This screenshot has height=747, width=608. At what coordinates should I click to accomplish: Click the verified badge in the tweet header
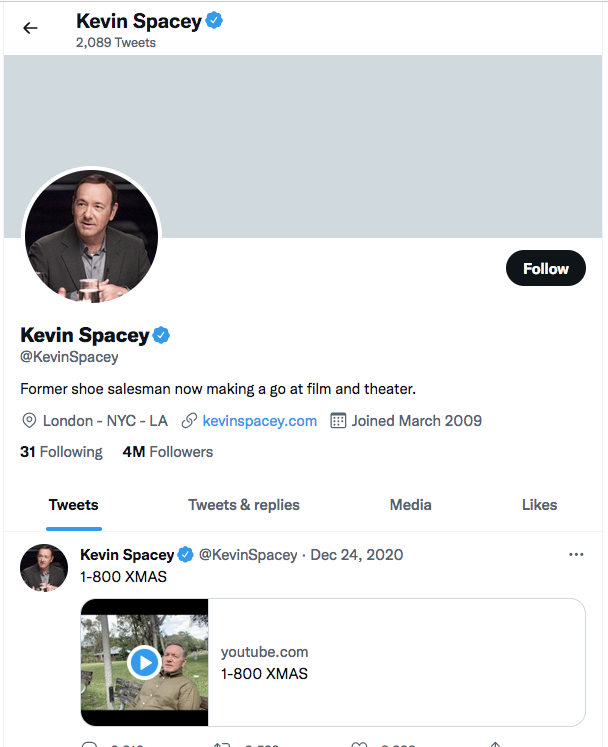[185, 555]
